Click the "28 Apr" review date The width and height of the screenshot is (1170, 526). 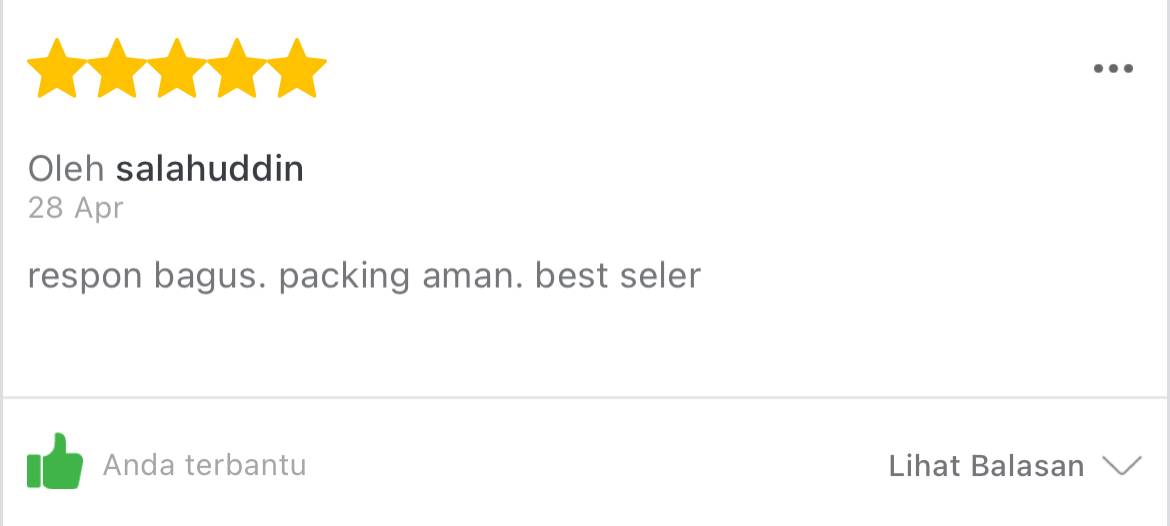[76, 208]
